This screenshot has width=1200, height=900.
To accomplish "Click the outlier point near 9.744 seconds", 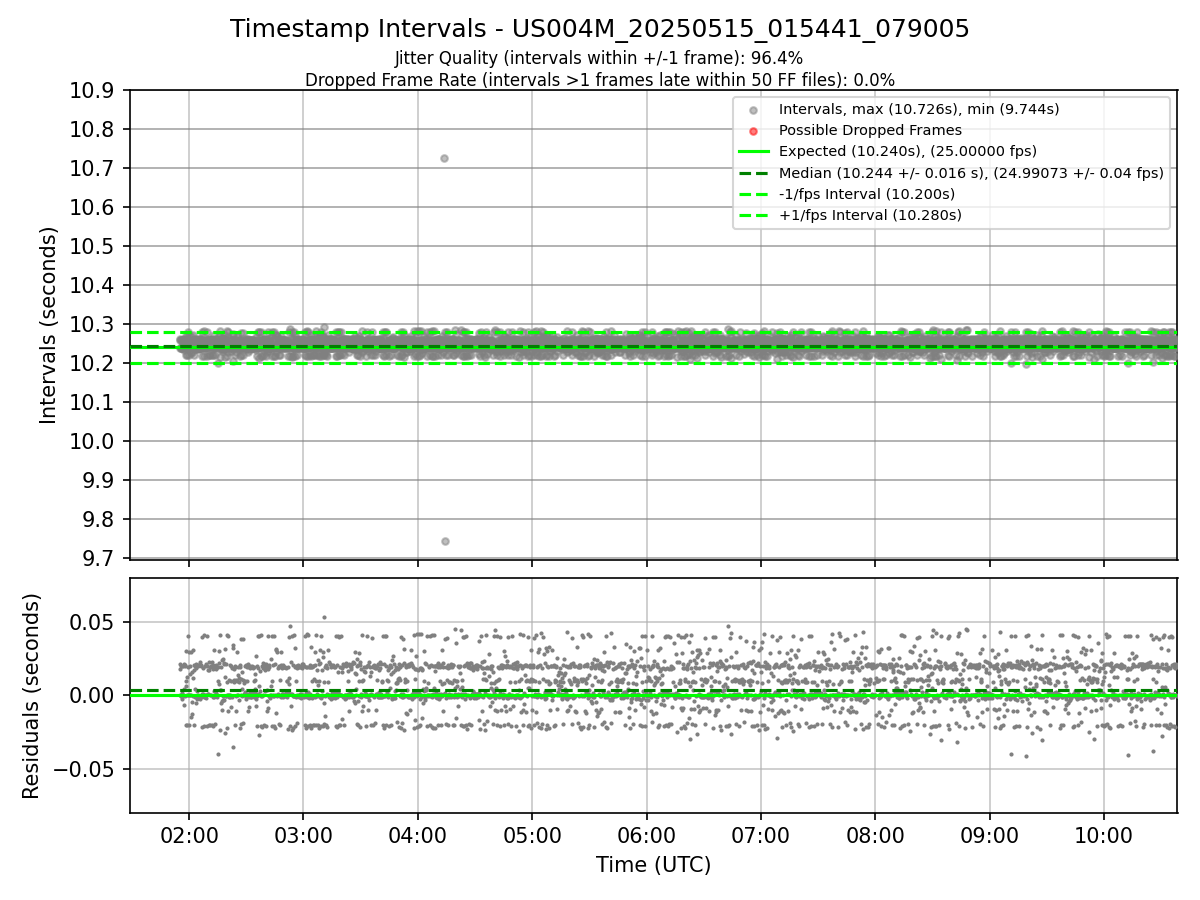I will [445, 541].
